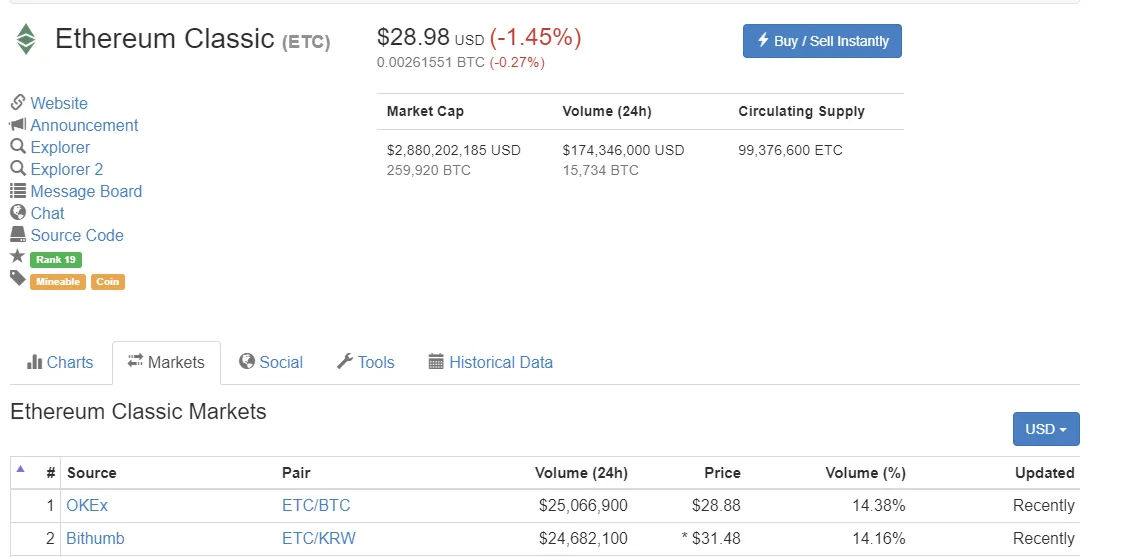The height and width of the screenshot is (557, 1132).
Task: Sort markets by the Volume (24h) header
Action: (581, 473)
